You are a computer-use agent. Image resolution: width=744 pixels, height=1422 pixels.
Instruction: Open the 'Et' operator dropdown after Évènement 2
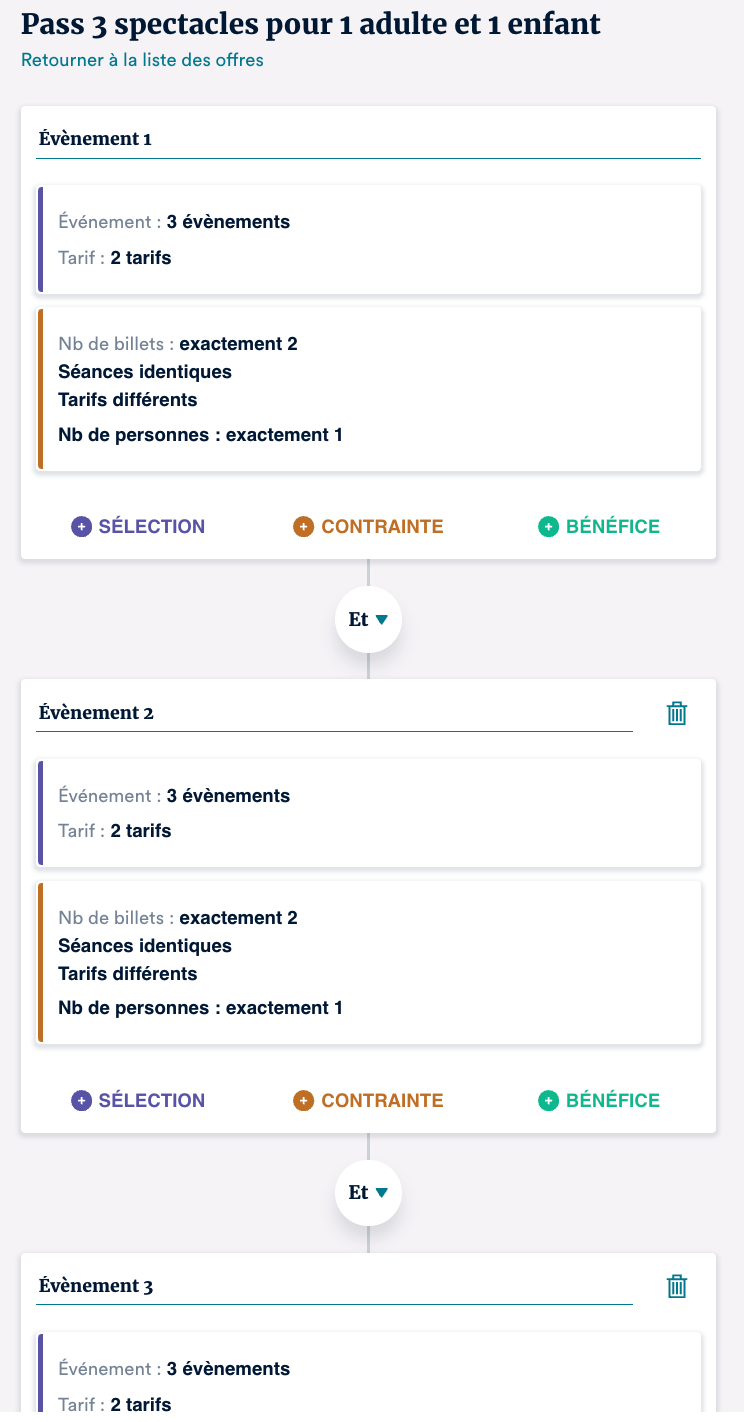[x=368, y=1193]
